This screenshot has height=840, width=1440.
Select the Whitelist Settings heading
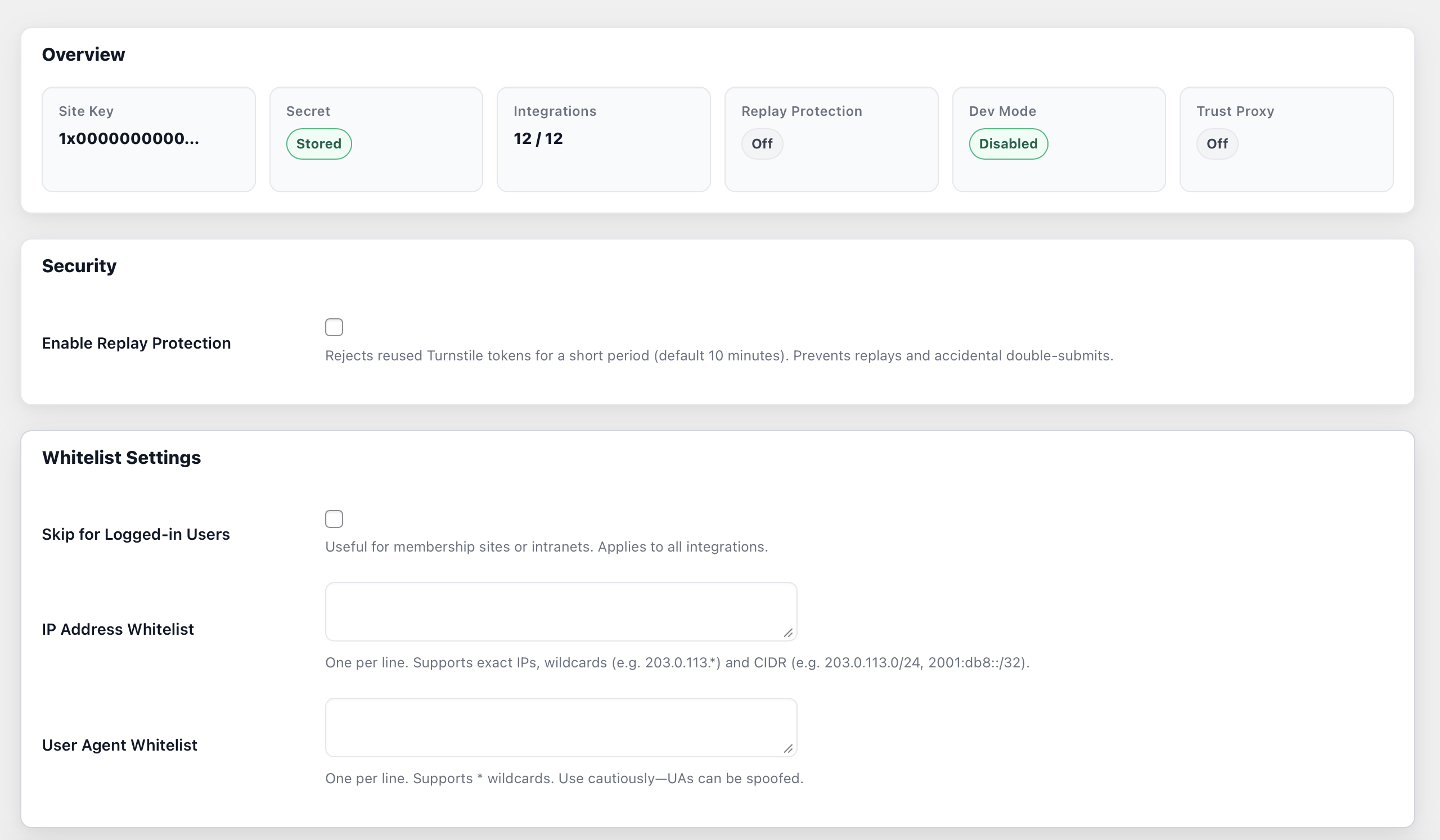pyautogui.click(x=120, y=457)
